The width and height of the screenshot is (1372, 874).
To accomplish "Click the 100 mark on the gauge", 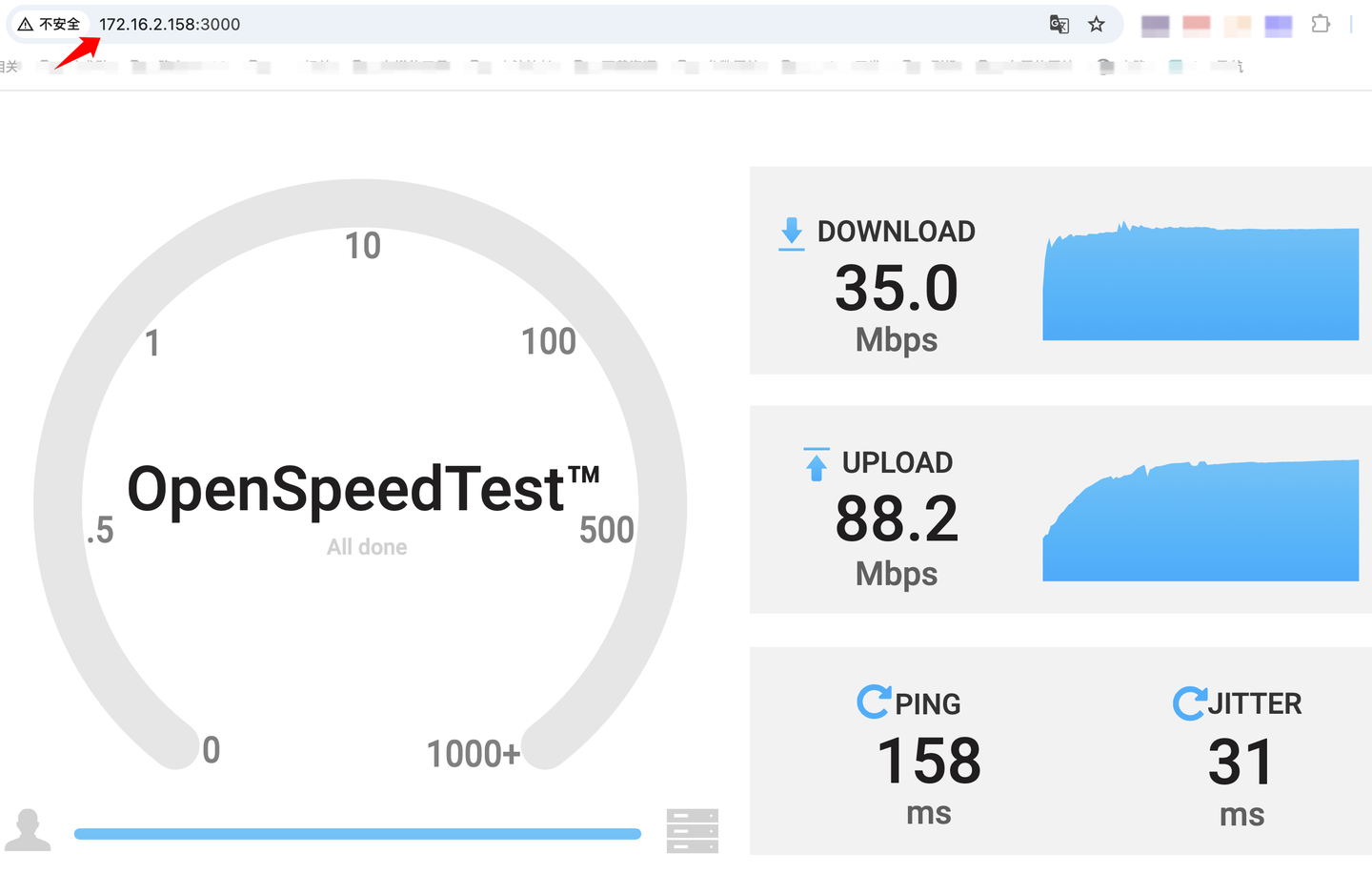I will [549, 341].
